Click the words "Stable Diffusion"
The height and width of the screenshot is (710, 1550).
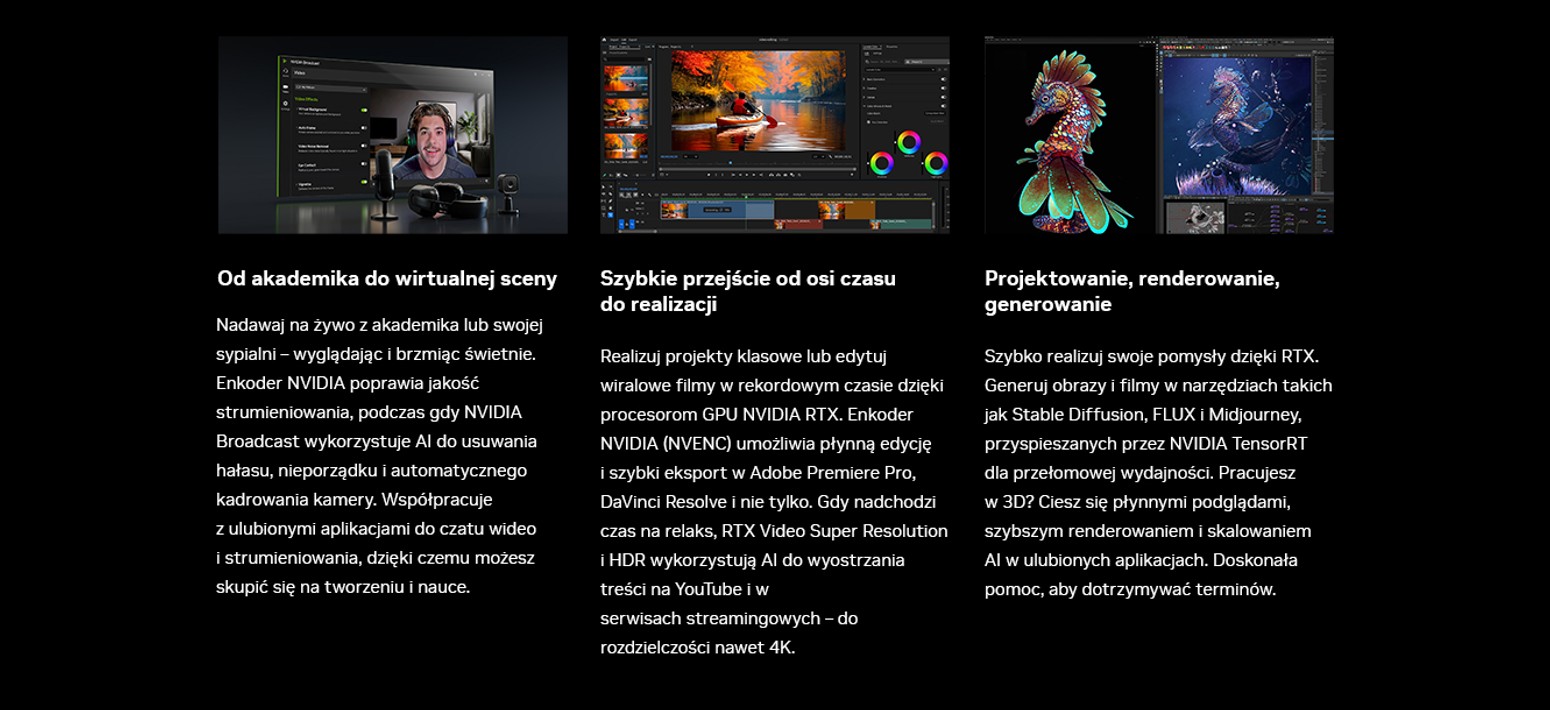(1078, 414)
